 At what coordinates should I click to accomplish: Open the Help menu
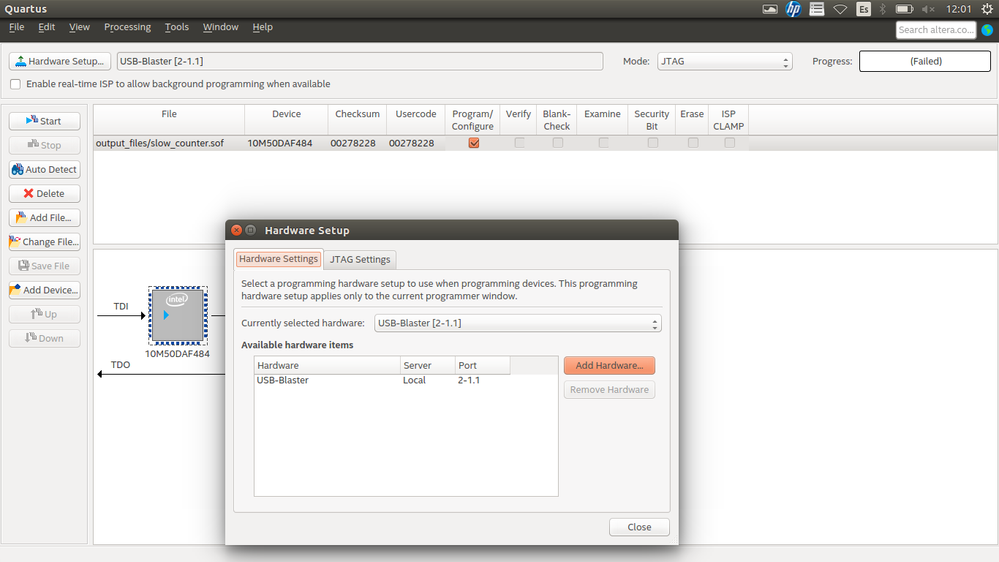[262, 27]
